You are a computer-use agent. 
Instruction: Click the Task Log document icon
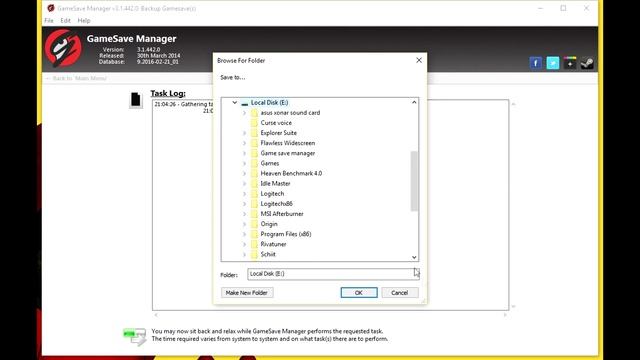[136, 100]
